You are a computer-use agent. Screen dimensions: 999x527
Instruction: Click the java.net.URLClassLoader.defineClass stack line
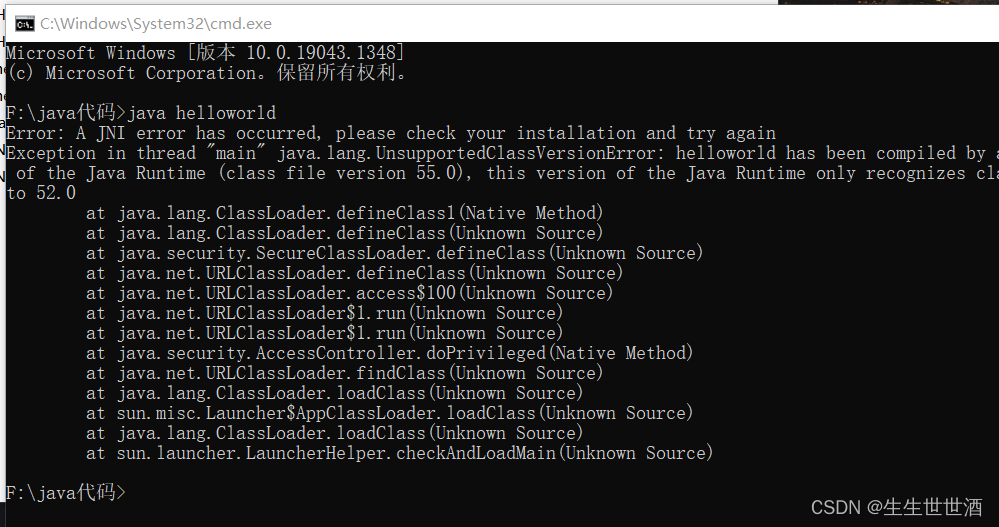[x=354, y=273]
